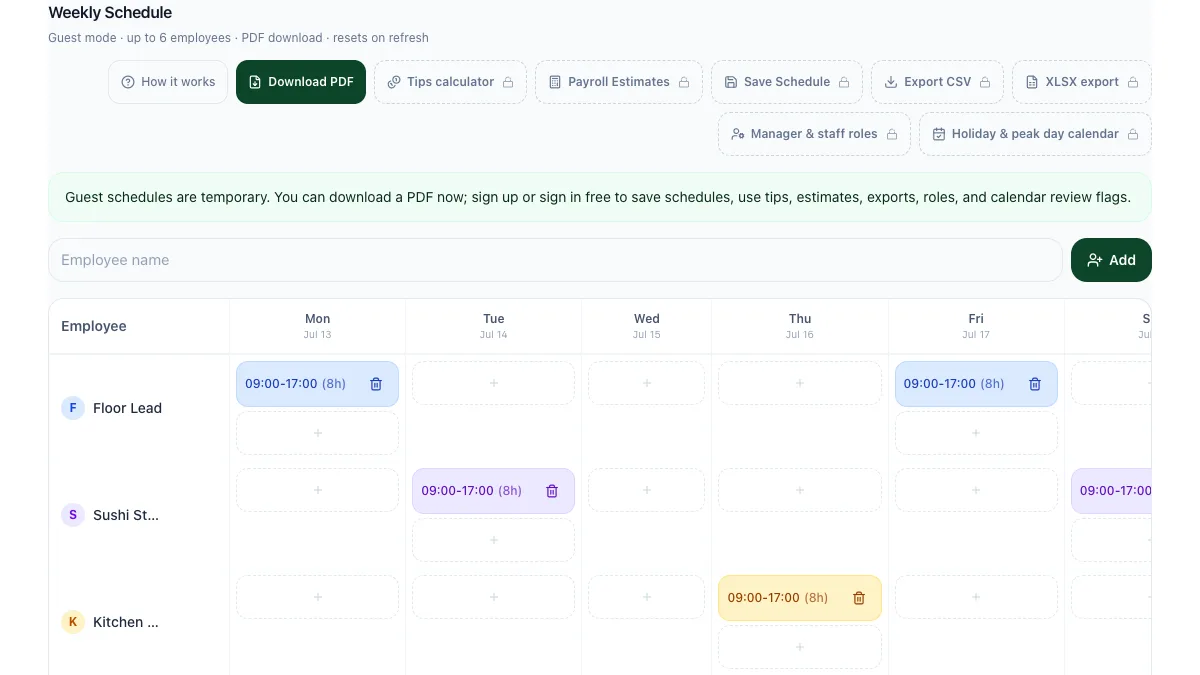
Task: Focus the Employee name input field
Action: pyautogui.click(x=555, y=260)
